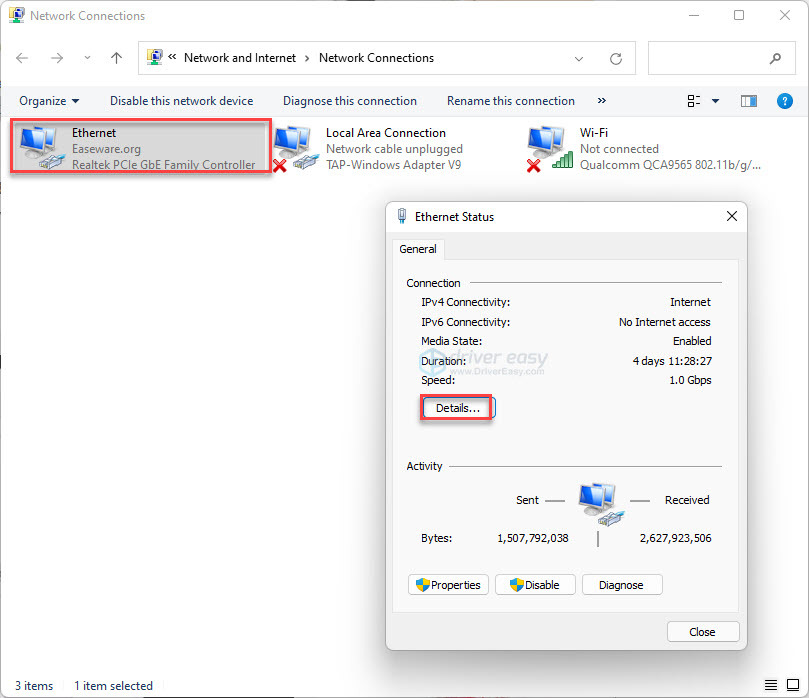Select the Ethernet network adapter icon
Image resolution: width=809 pixels, height=698 pixels.
(41, 147)
